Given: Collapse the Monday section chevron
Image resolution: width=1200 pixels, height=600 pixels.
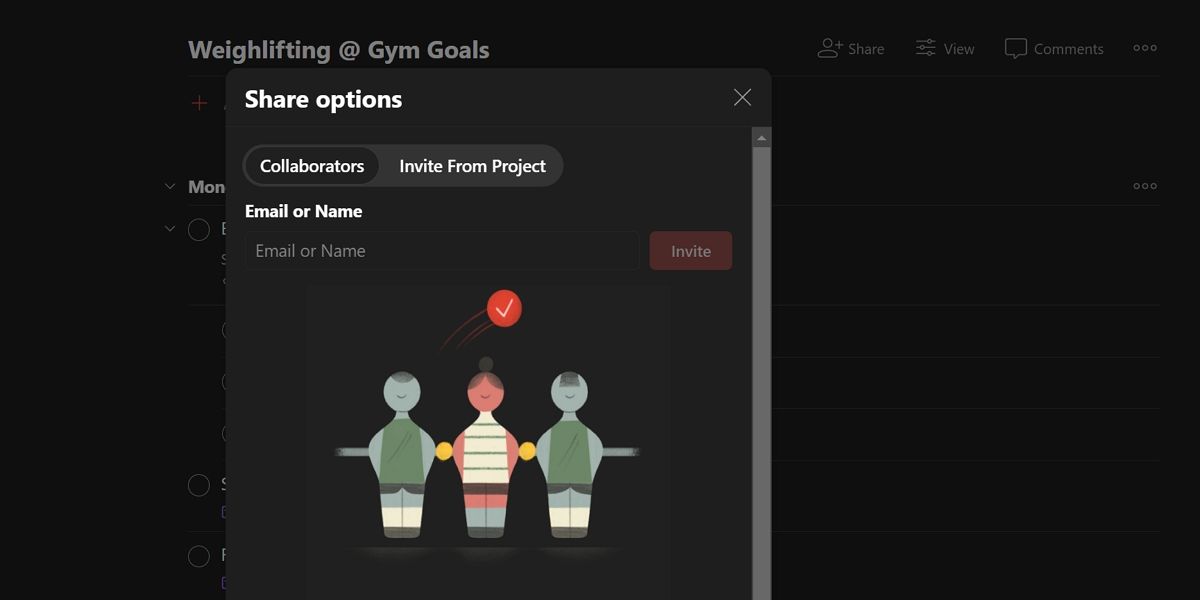Looking at the screenshot, I should (x=169, y=186).
